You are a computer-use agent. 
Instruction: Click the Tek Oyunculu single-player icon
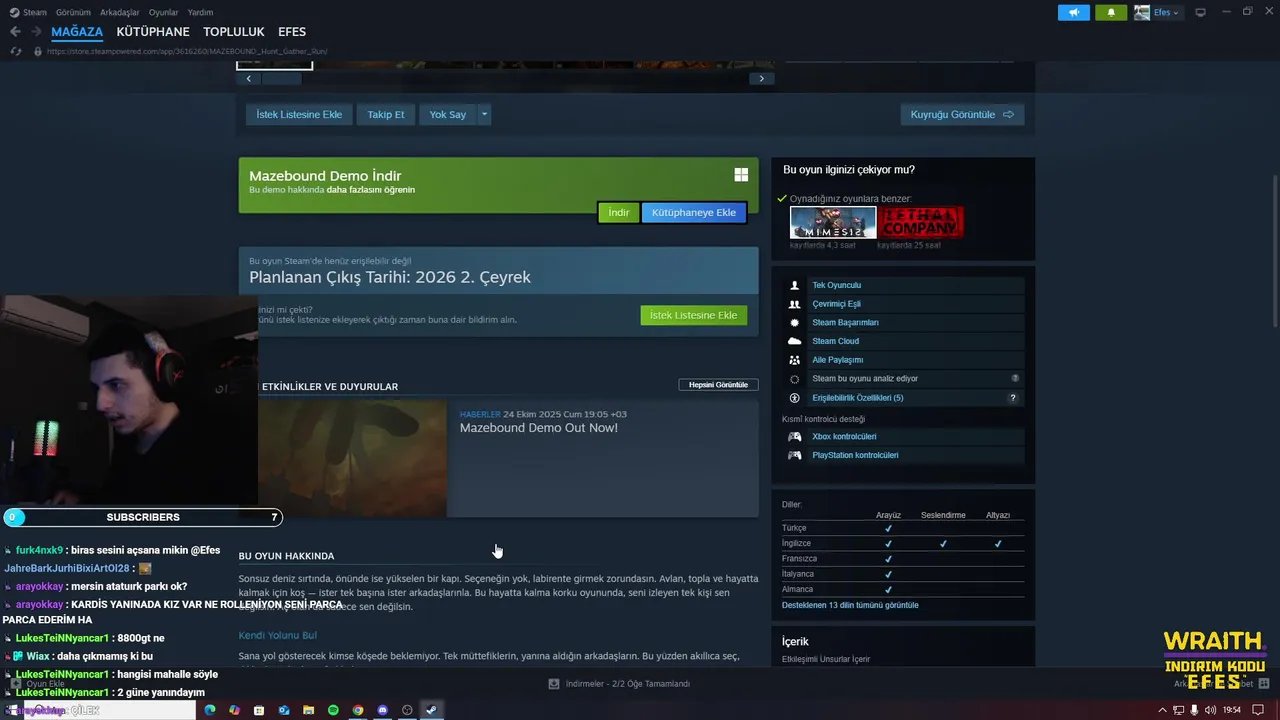[x=794, y=285]
